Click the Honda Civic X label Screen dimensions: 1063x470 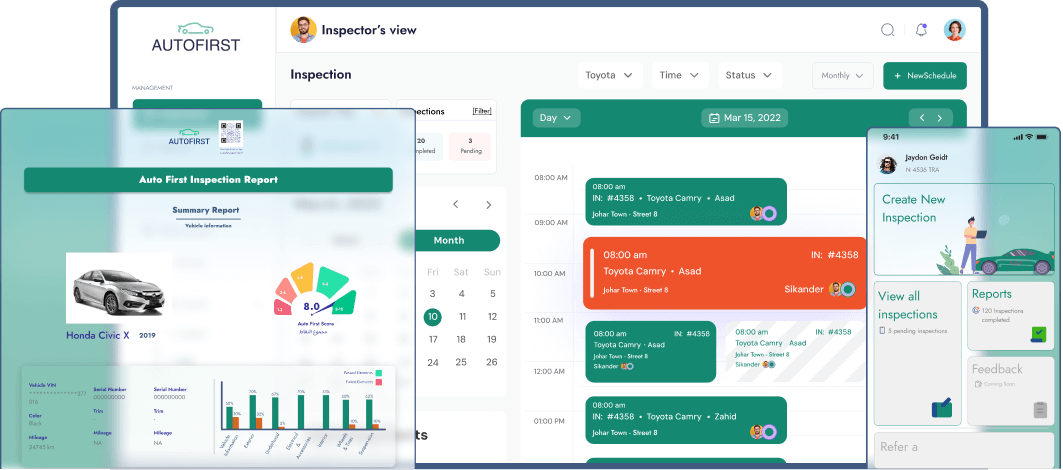(98, 335)
